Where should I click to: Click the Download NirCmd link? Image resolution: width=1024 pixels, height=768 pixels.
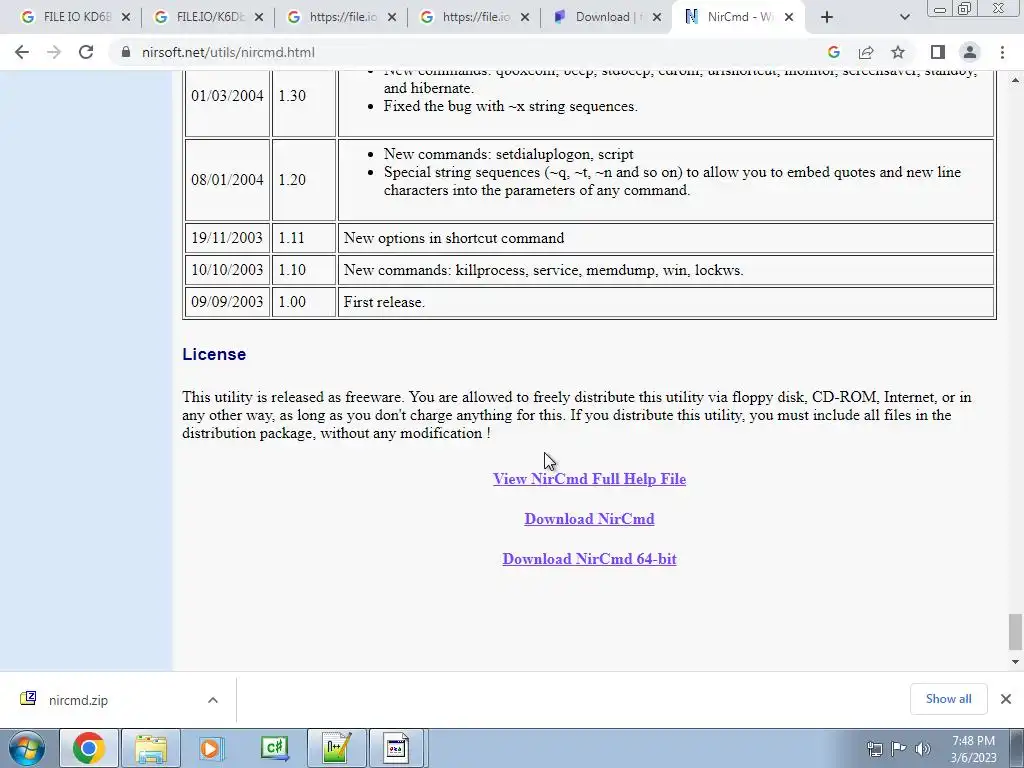point(589,519)
